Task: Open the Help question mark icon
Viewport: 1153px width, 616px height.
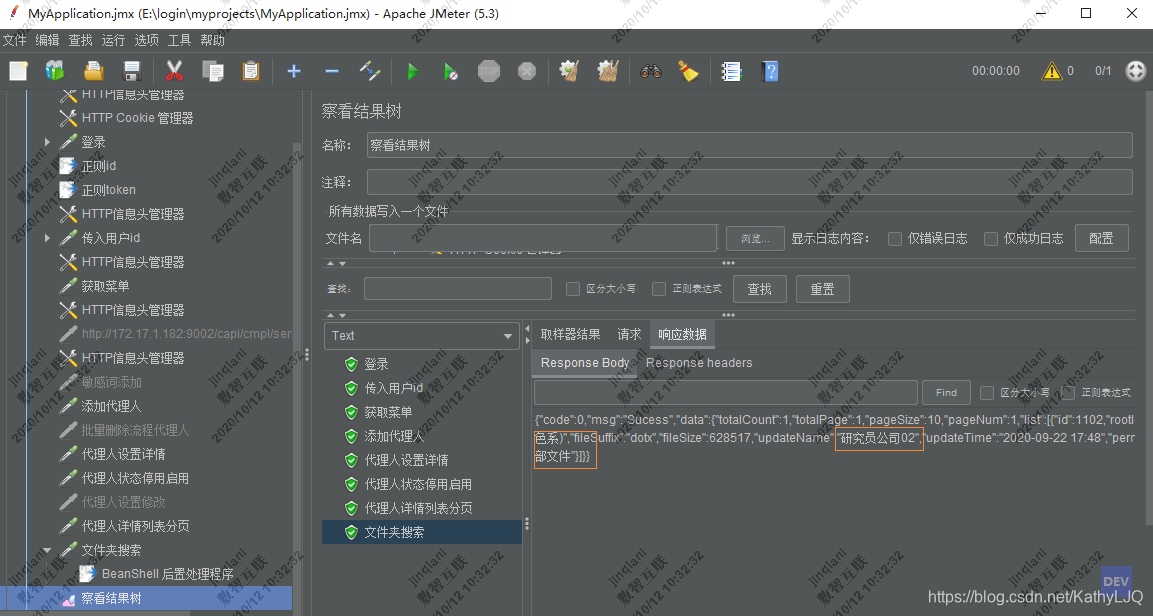Action: [770, 71]
